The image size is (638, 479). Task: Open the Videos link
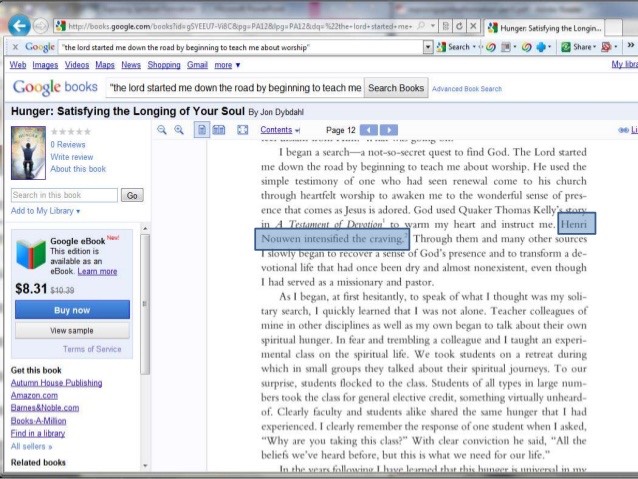coord(76,65)
